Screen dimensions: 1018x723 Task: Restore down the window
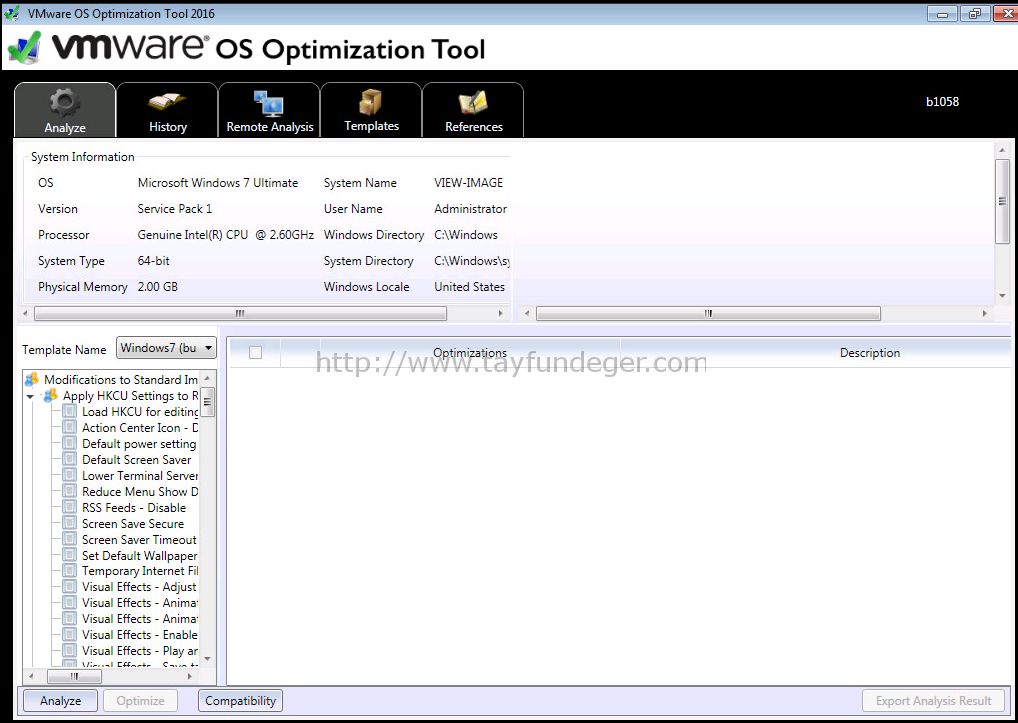tap(975, 14)
